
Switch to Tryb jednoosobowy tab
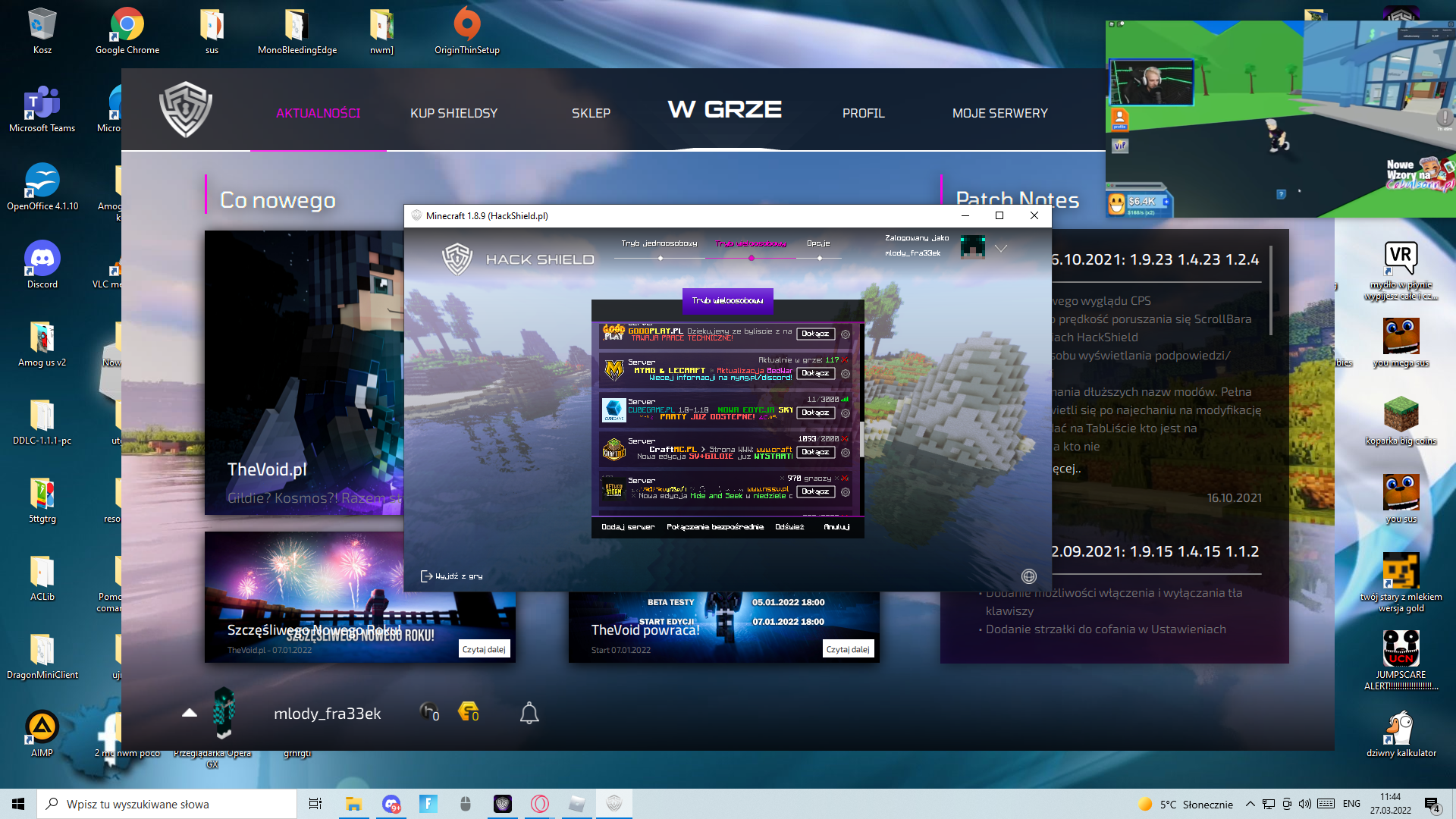659,243
